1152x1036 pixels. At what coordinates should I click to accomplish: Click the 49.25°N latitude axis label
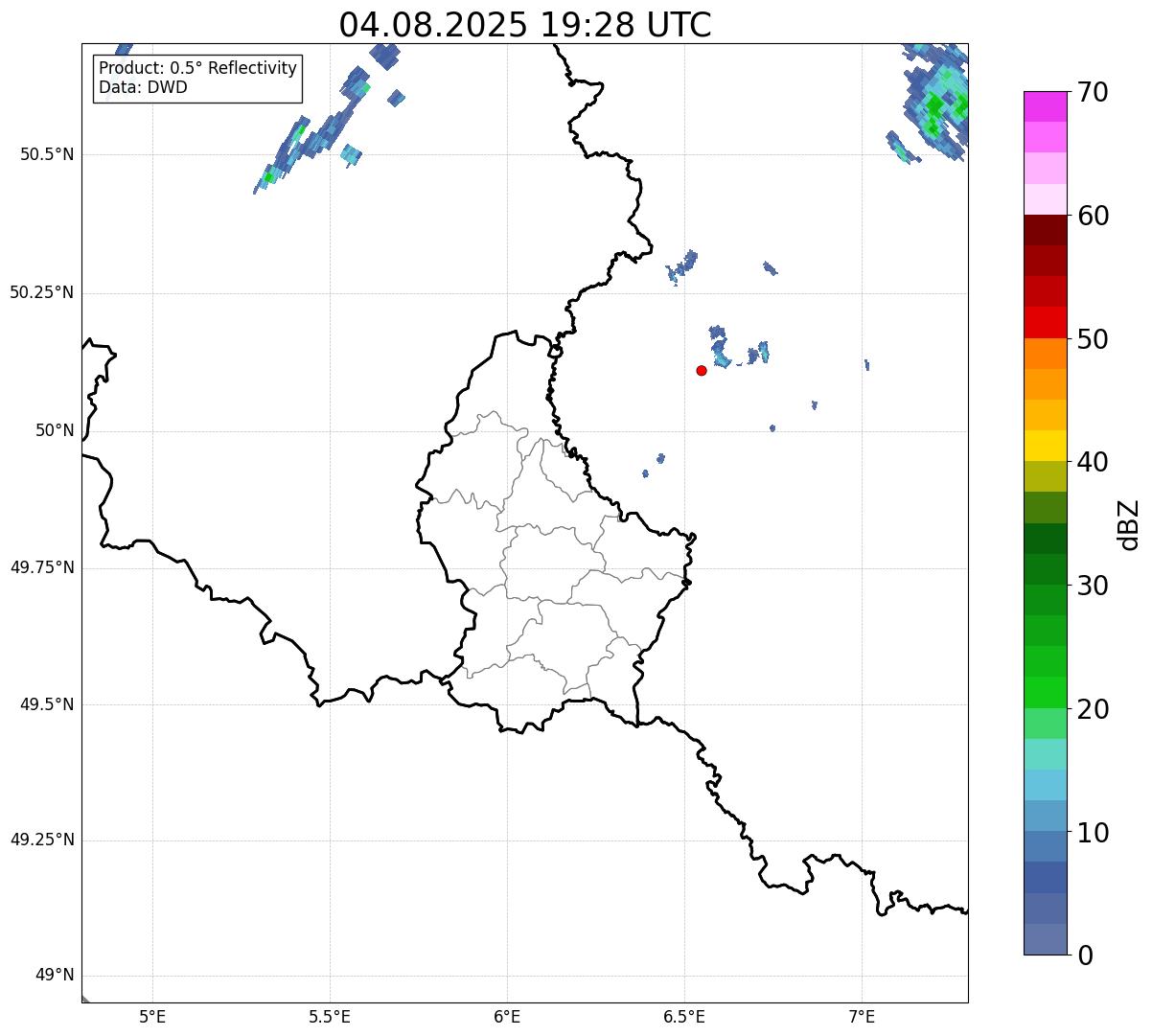pyautogui.click(x=41, y=840)
